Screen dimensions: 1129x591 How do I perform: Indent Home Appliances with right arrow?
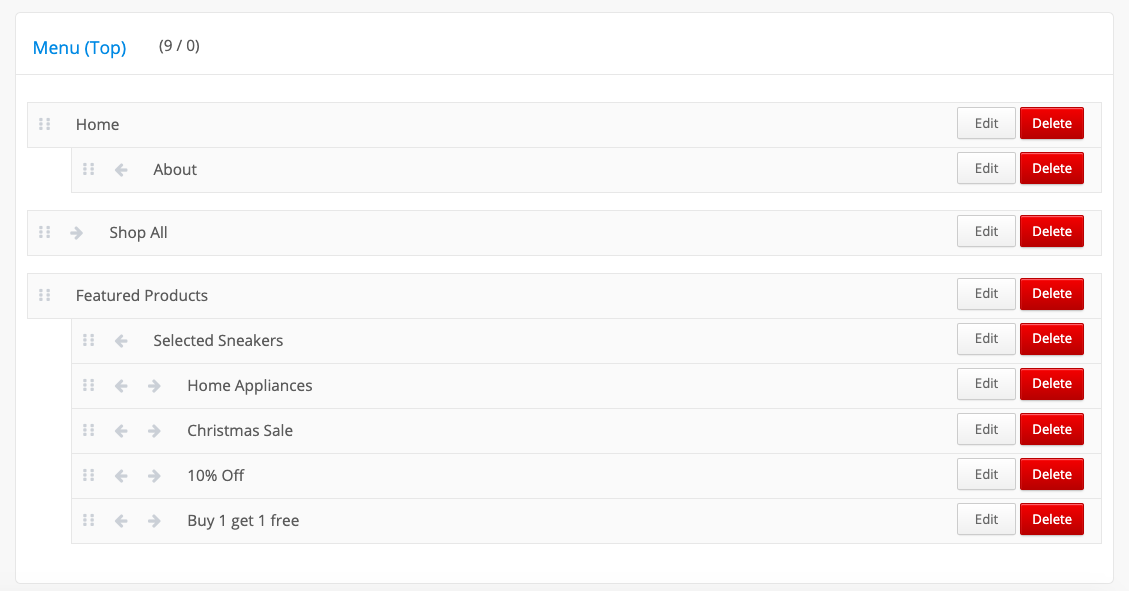pos(154,386)
